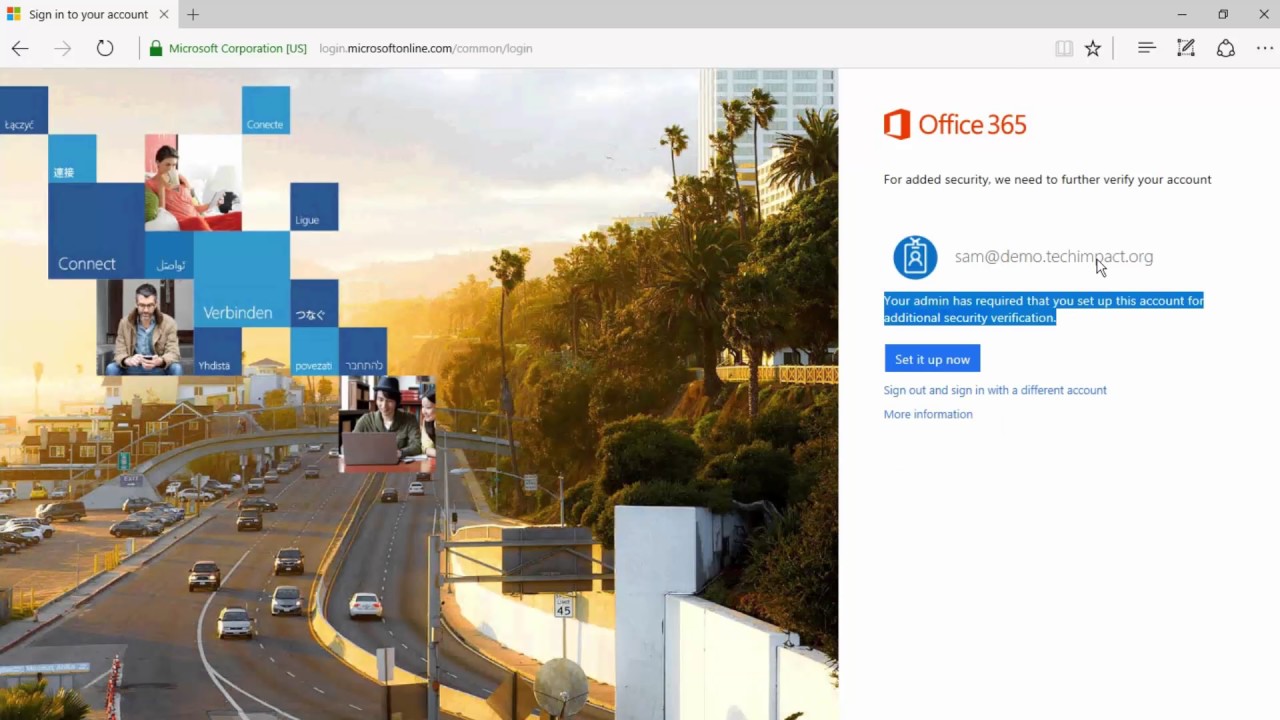Click the 'povezati' tile

(x=314, y=352)
